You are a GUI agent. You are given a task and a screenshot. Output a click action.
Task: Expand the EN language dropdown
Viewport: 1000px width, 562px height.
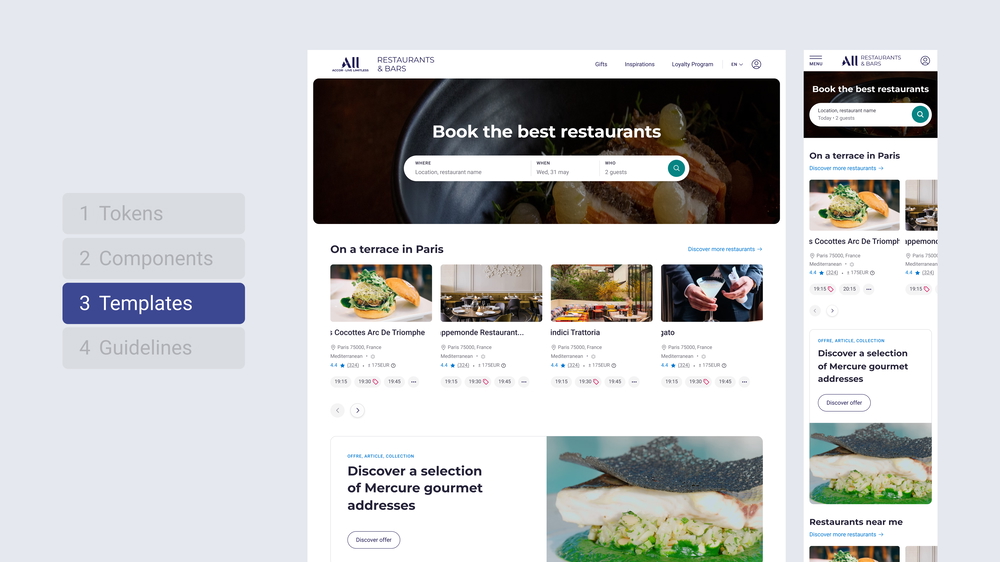point(737,64)
